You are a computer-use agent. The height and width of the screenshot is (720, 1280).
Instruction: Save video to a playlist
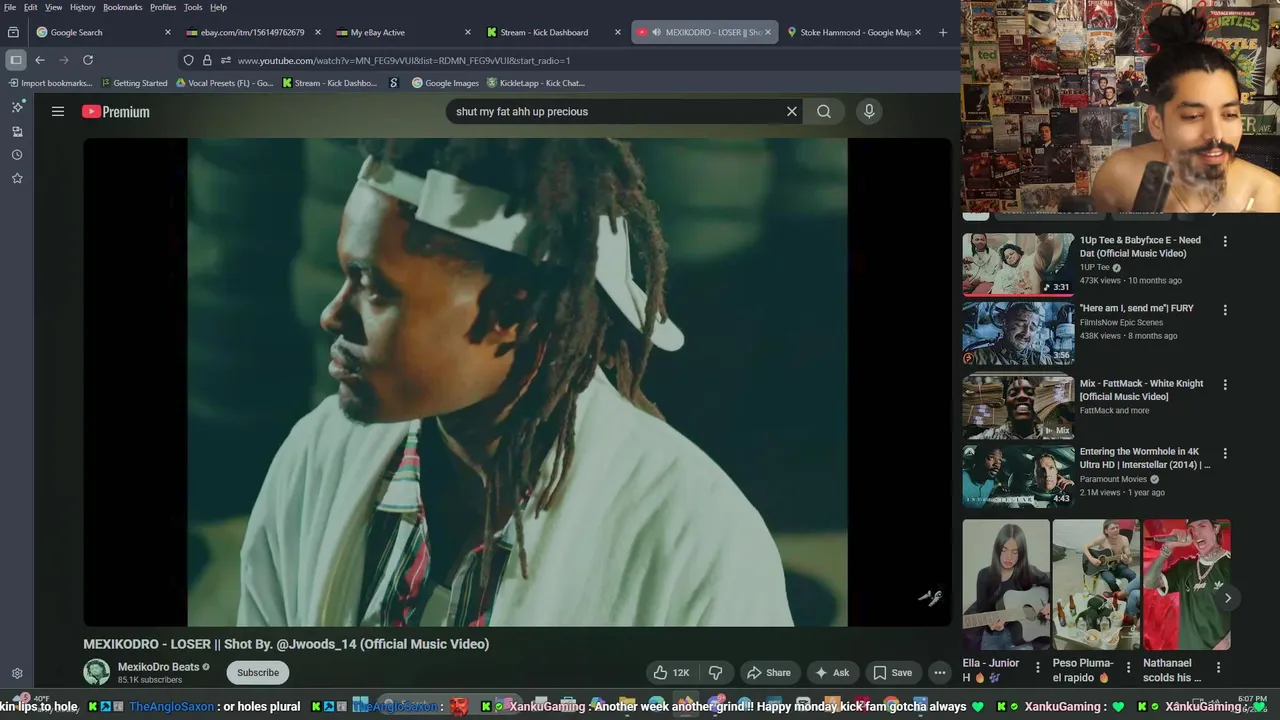(892, 673)
